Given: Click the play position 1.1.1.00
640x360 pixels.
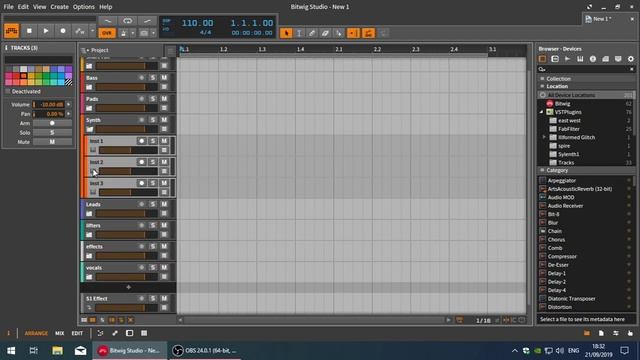Looking at the screenshot, I should [x=252, y=23].
